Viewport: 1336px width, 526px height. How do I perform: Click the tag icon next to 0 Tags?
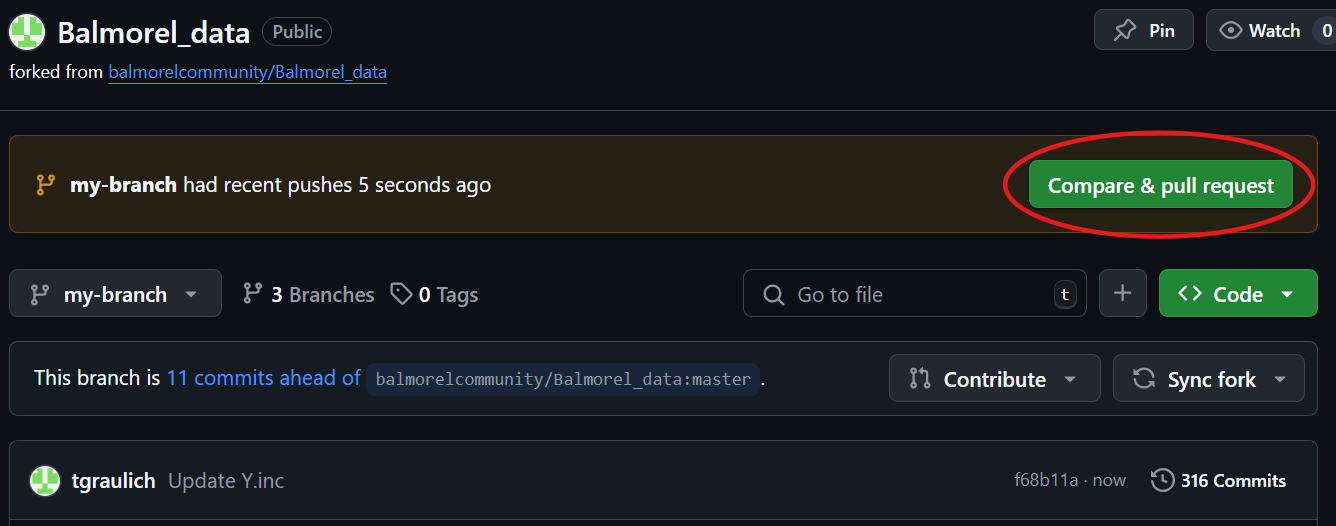tap(401, 294)
